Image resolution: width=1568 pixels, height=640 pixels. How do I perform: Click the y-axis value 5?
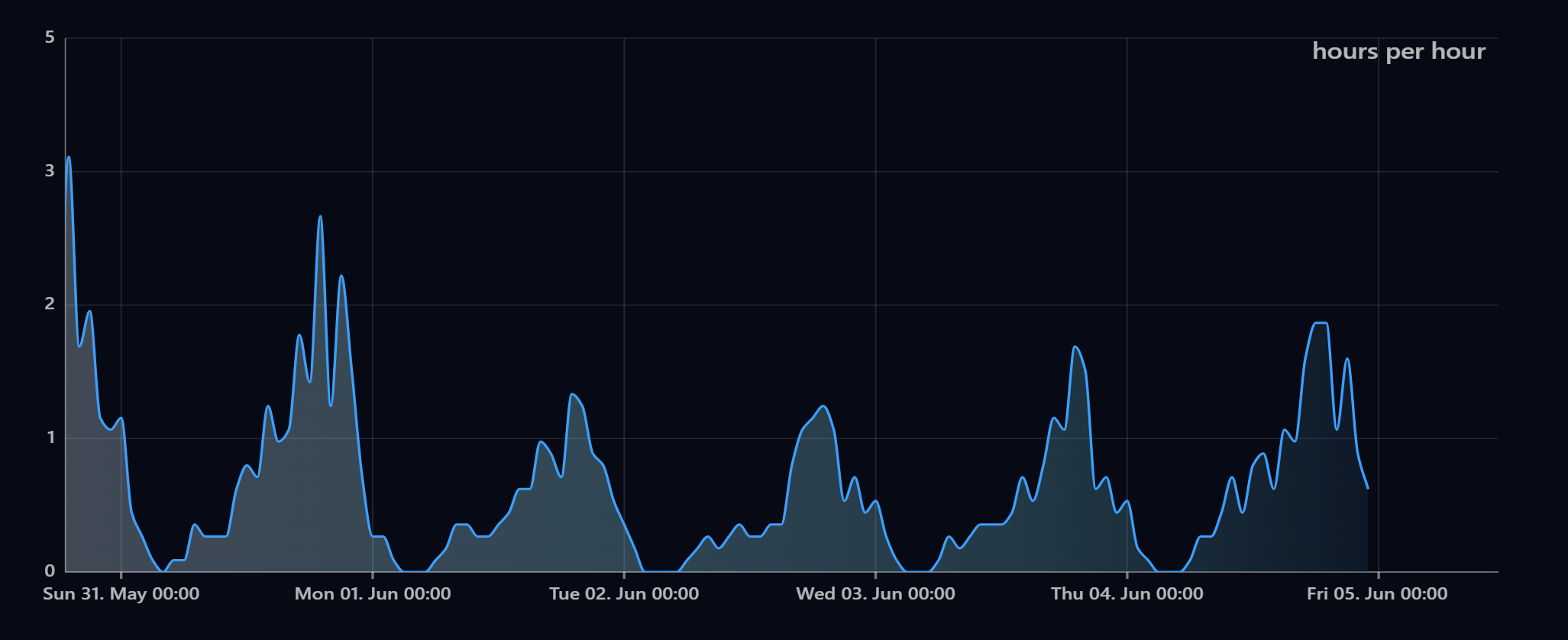tap(50, 37)
